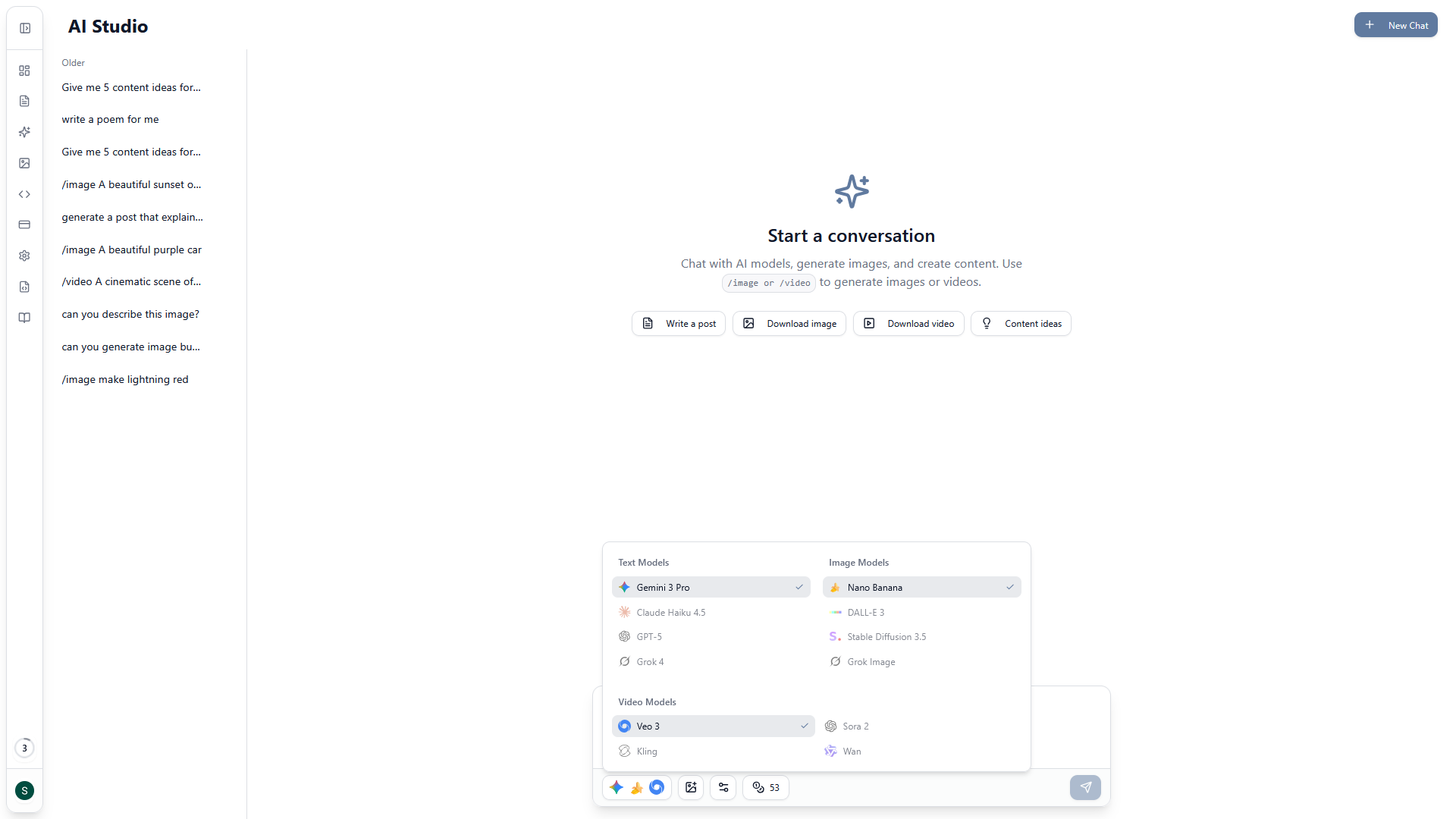Collapse the left navigation sidebar

pos(25,28)
